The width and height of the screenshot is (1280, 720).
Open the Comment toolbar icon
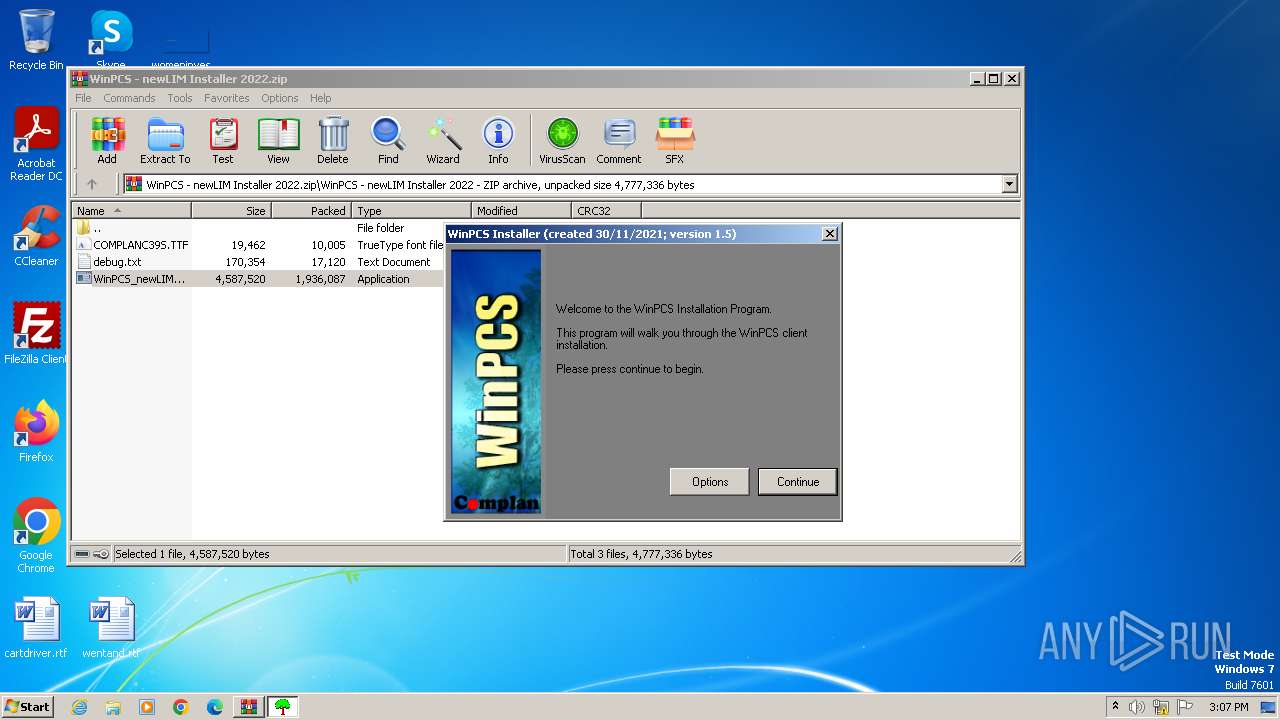(x=619, y=140)
